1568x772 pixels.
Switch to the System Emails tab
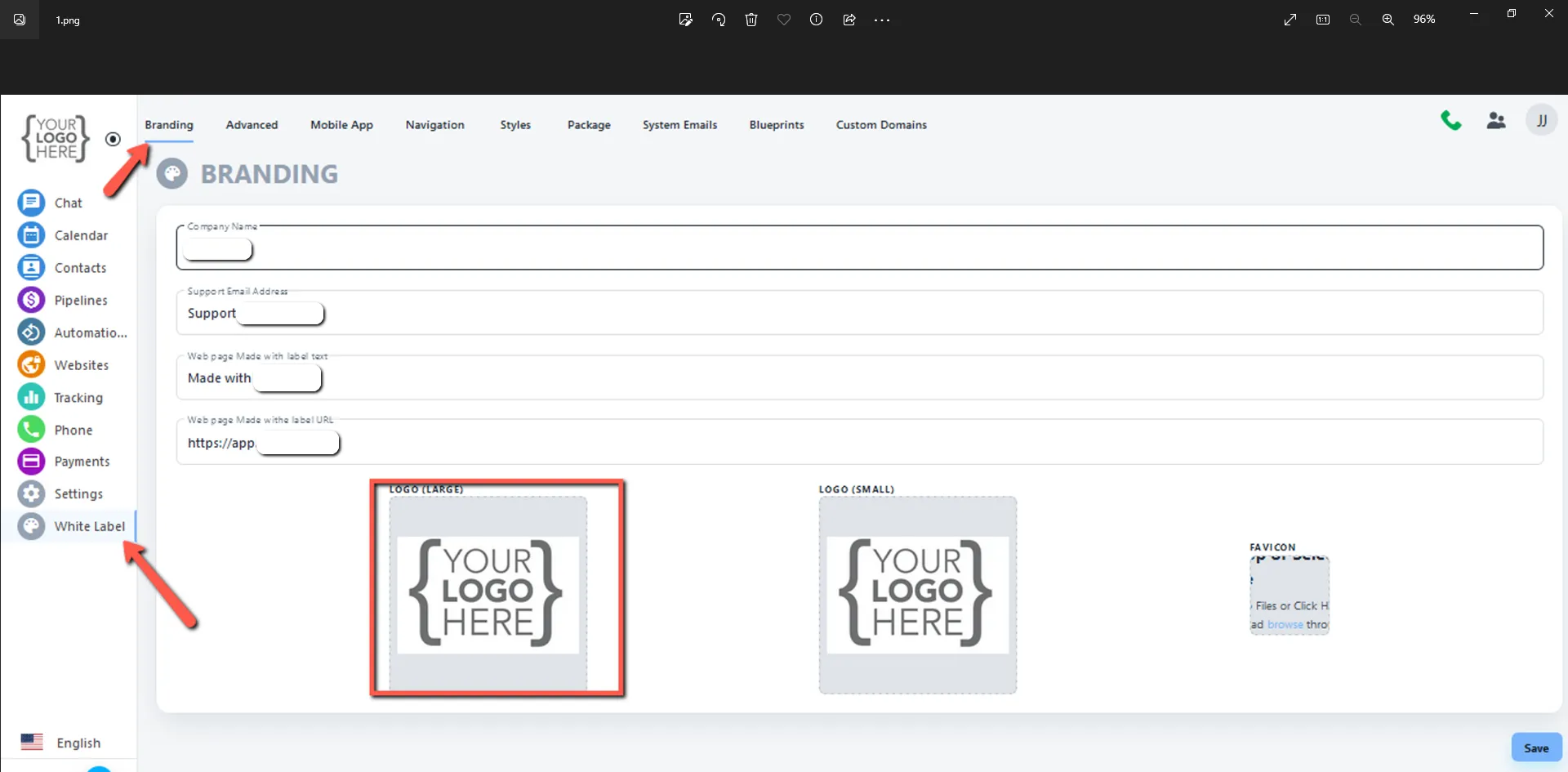pyautogui.click(x=679, y=125)
